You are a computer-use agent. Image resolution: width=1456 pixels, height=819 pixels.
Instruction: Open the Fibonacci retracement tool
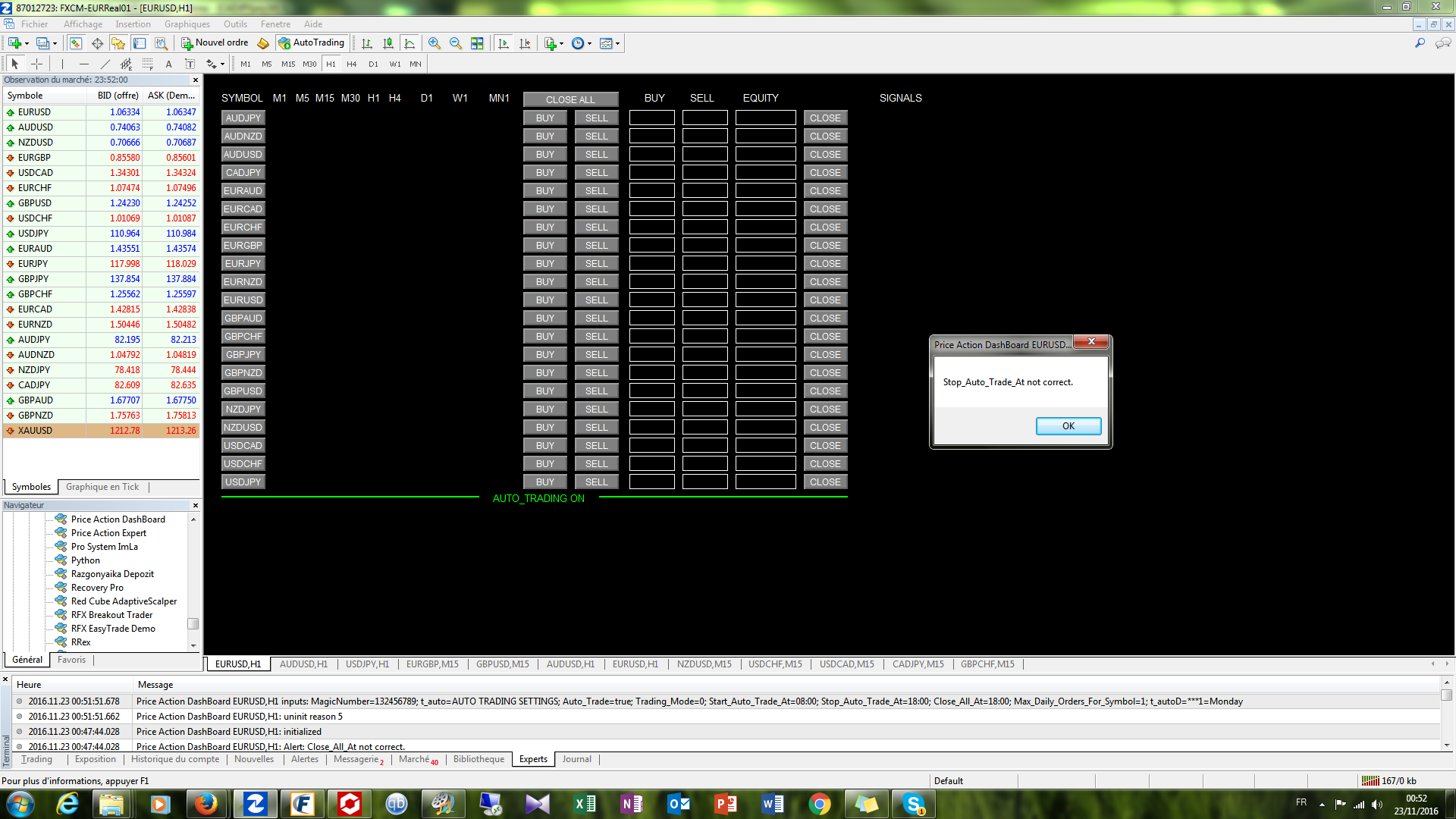coord(148,64)
